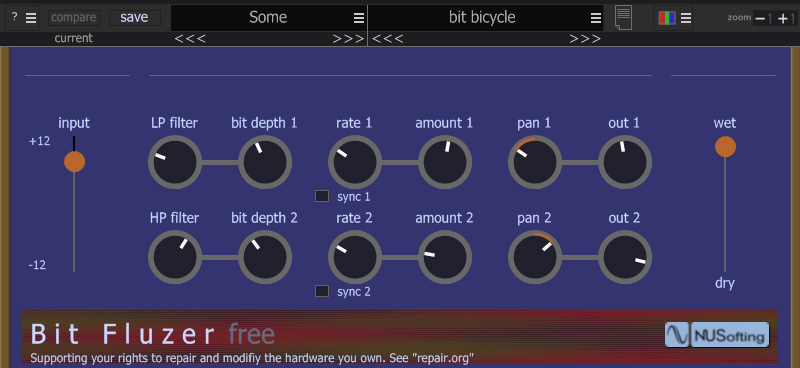800x368 pixels.
Task: Enable the sync 2 checkbox
Action: pyautogui.click(x=322, y=291)
